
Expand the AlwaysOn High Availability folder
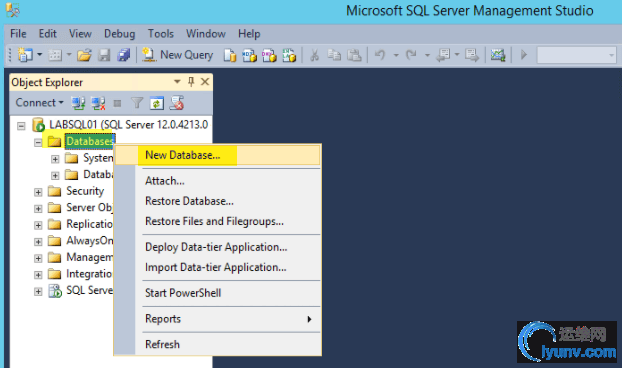point(38,242)
